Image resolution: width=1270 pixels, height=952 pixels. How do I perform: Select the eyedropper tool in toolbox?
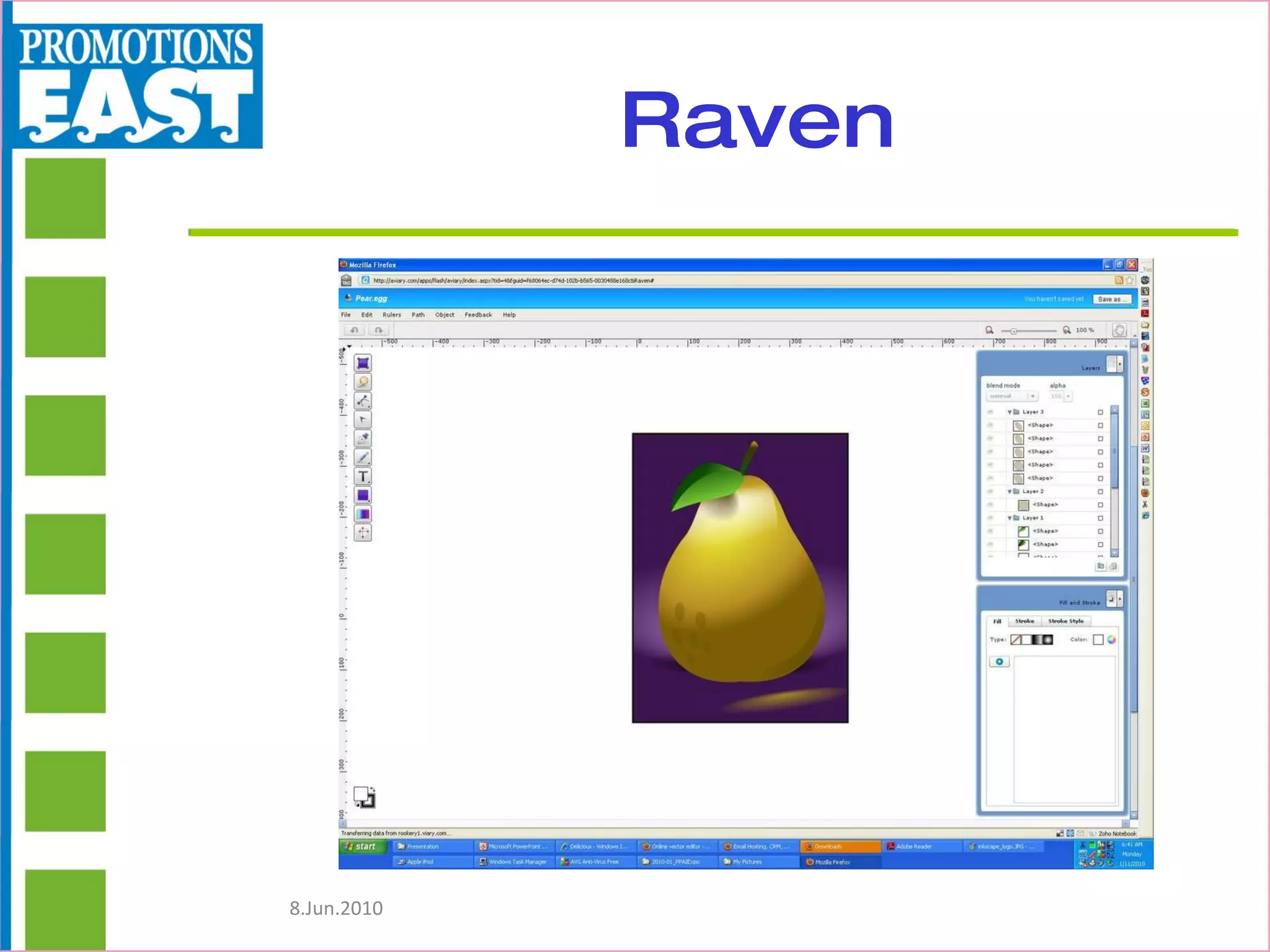pyautogui.click(x=363, y=439)
